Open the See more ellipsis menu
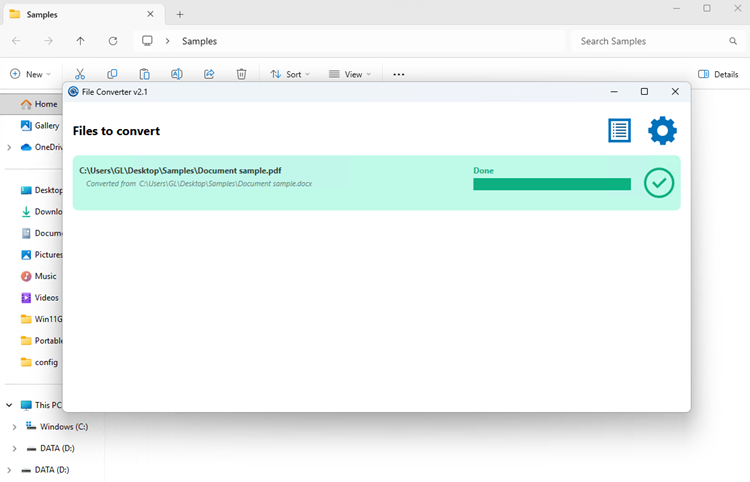The width and height of the screenshot is (750, 482). pos(399,74)
